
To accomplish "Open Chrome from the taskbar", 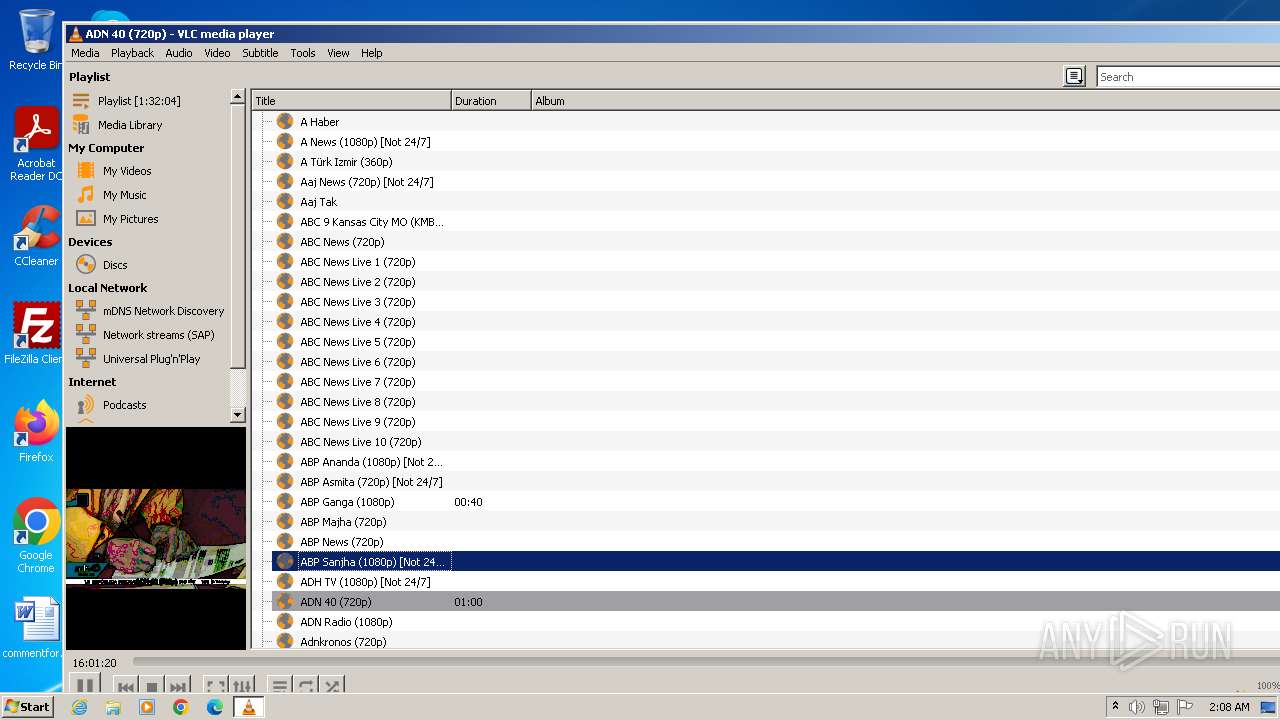I will point(181,707).
